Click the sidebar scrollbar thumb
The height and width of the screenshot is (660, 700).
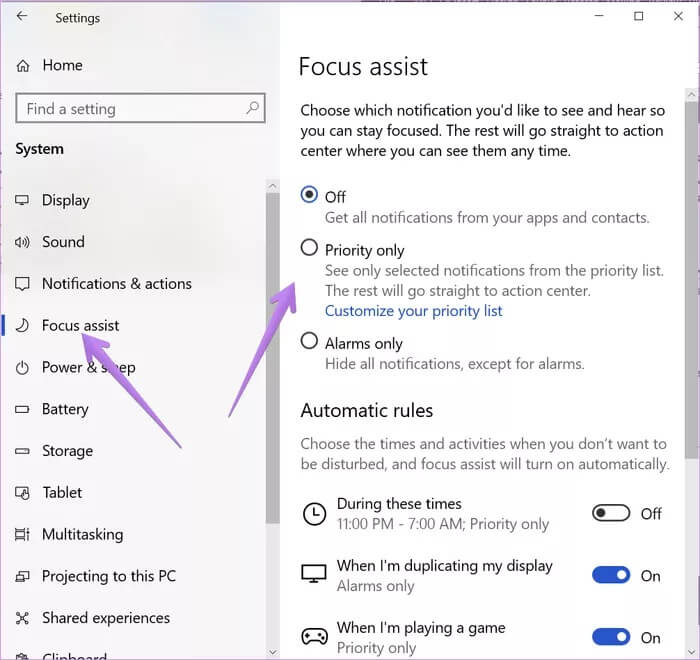(272, 358)
